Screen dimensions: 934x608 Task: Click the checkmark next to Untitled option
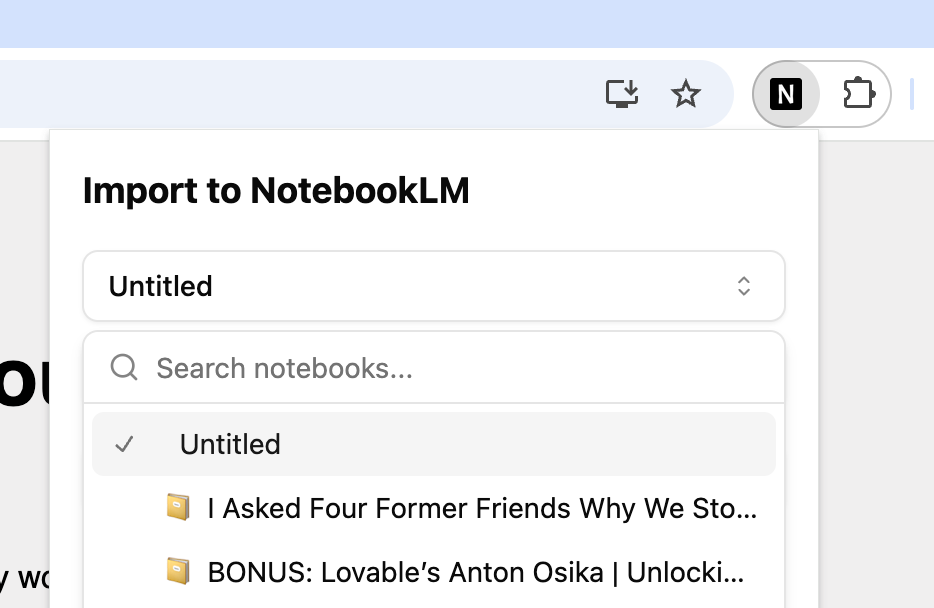point(124,444)
